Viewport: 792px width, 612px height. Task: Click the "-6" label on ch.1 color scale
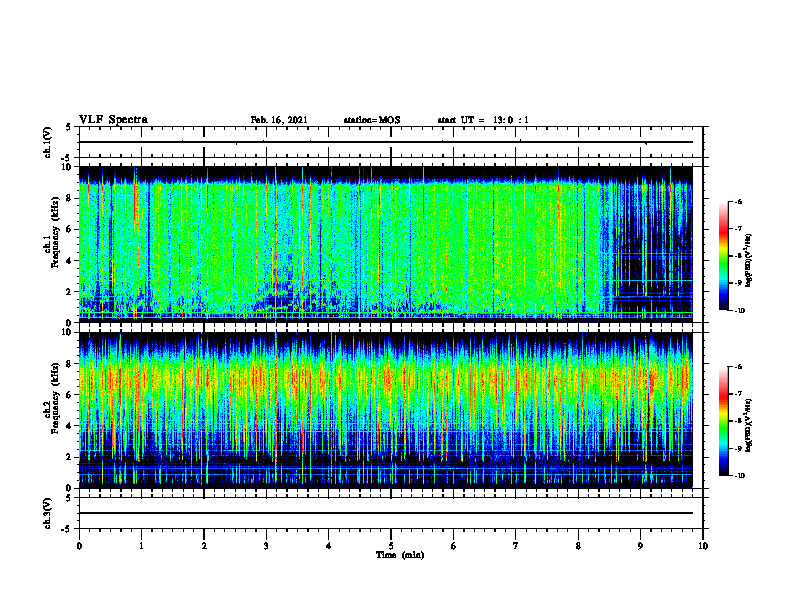[x=738, y=201]
